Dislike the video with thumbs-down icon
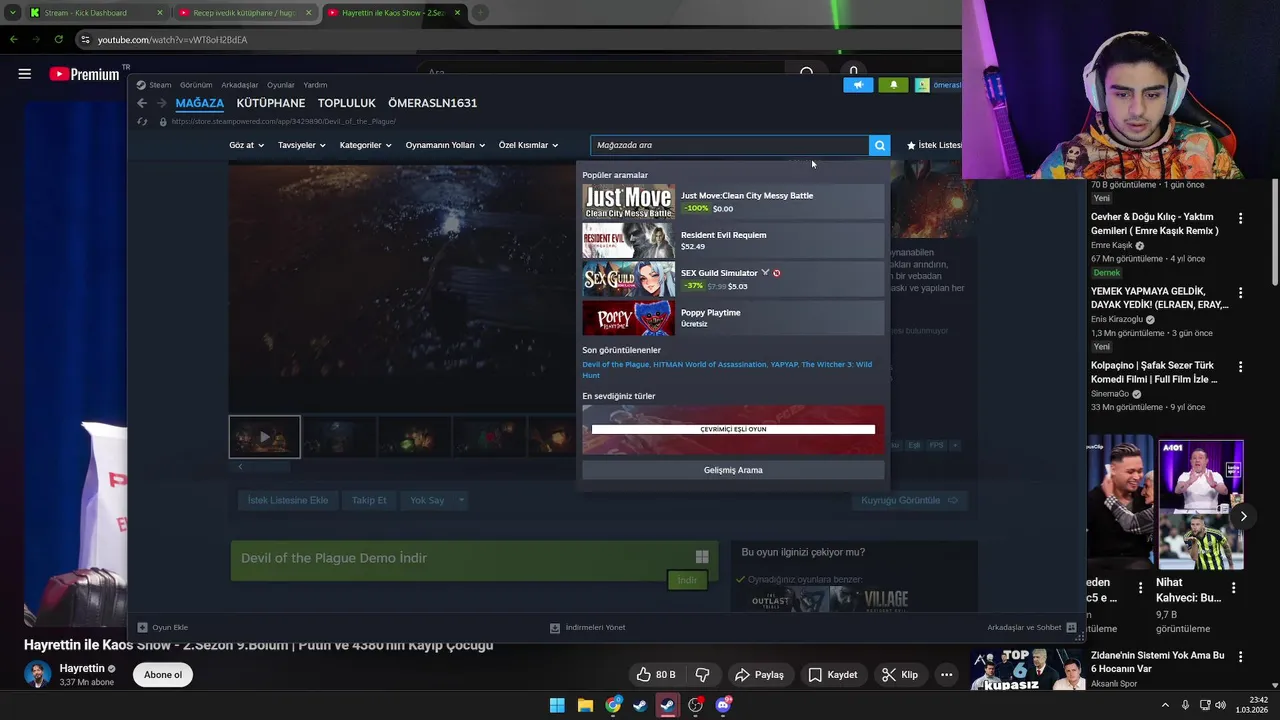 click(x=703, y=675)
